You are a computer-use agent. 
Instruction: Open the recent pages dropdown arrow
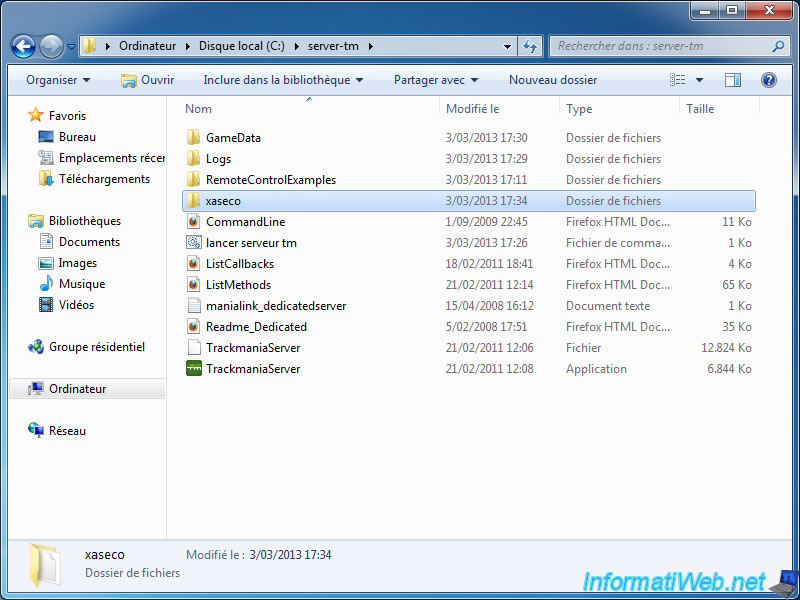tap(71, 47)
